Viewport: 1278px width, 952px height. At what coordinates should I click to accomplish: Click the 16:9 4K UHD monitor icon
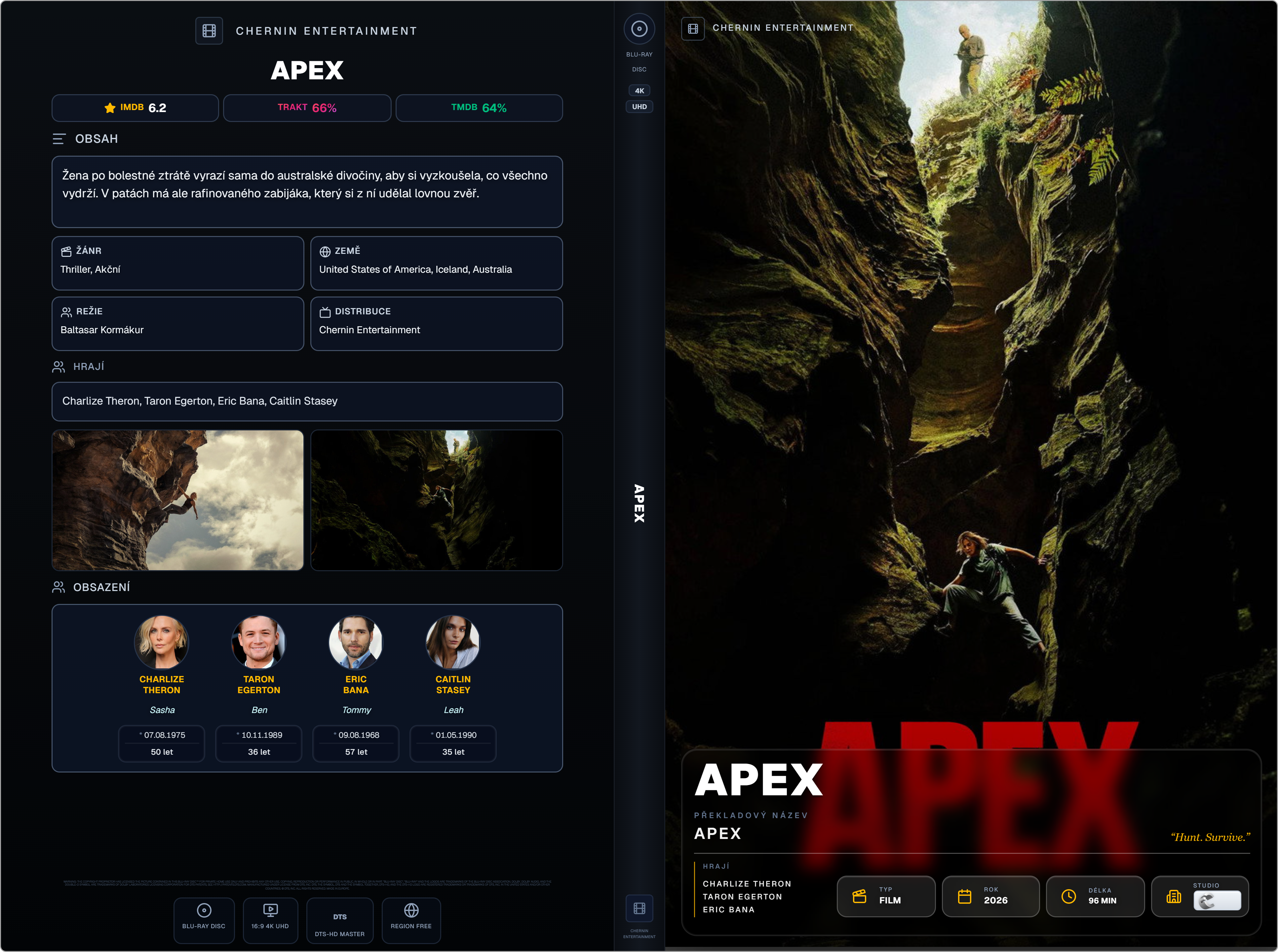pyautogui.click(x=270, y=910)
